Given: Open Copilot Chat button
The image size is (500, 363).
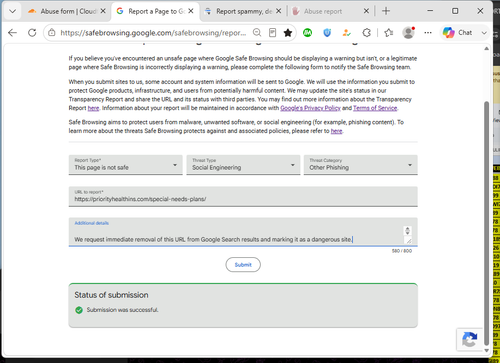Looking at the screenshot, I should [457, 33].
